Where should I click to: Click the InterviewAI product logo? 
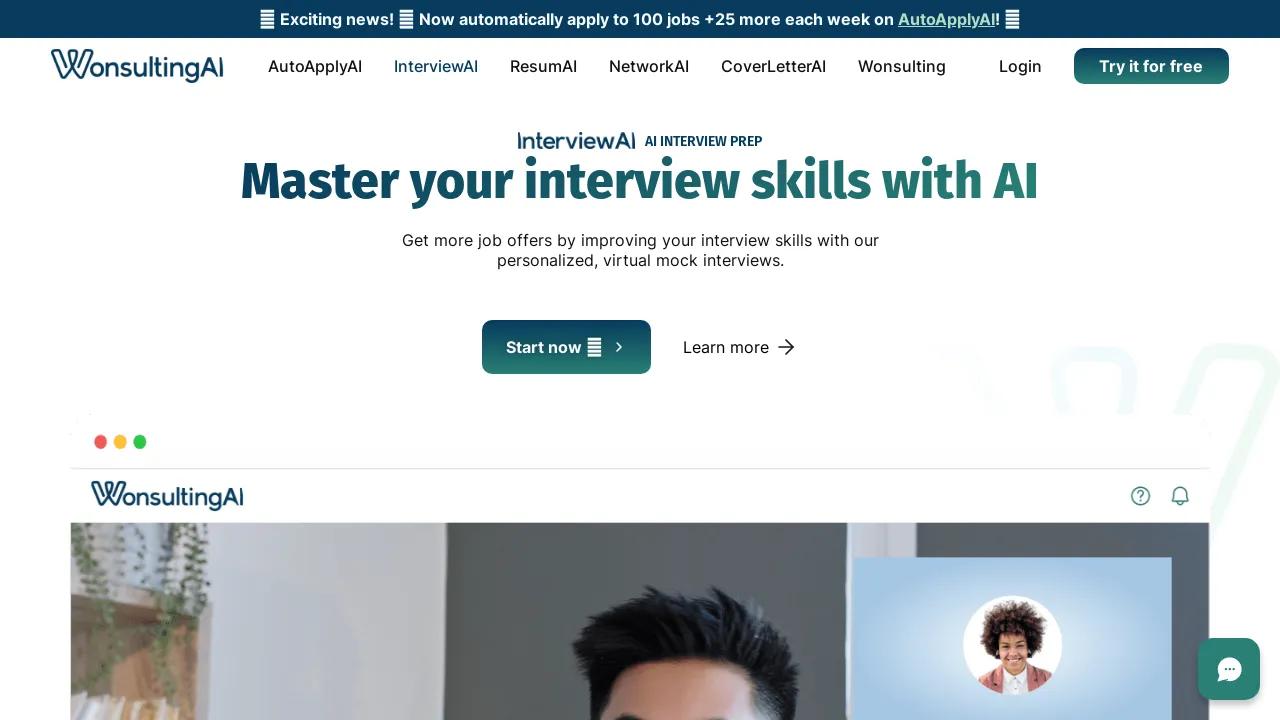(x=576, y=141)
